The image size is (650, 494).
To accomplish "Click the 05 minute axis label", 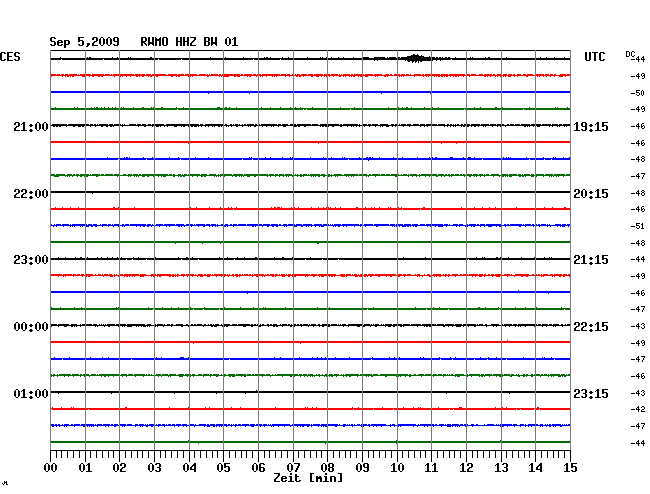I will point(223,468).
